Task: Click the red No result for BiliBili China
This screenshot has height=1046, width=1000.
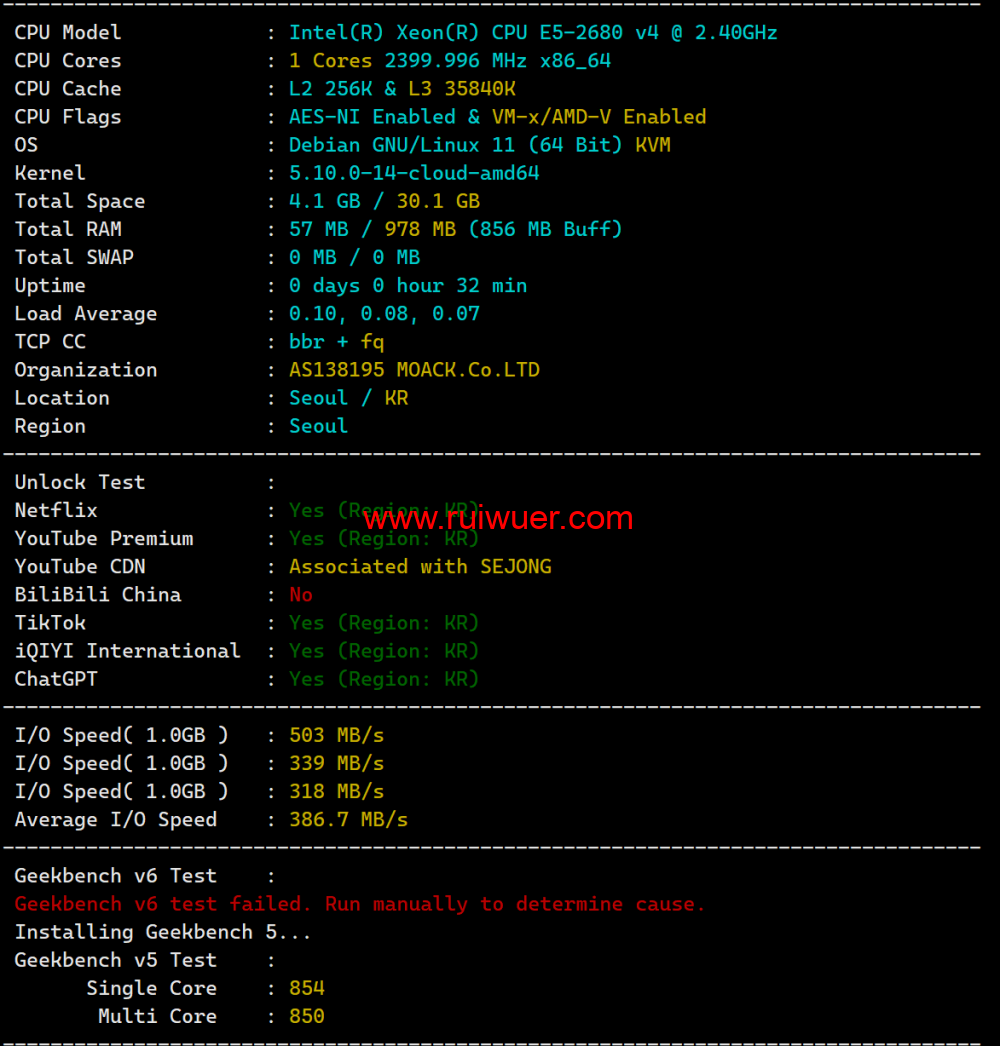Action: [301, 594]
